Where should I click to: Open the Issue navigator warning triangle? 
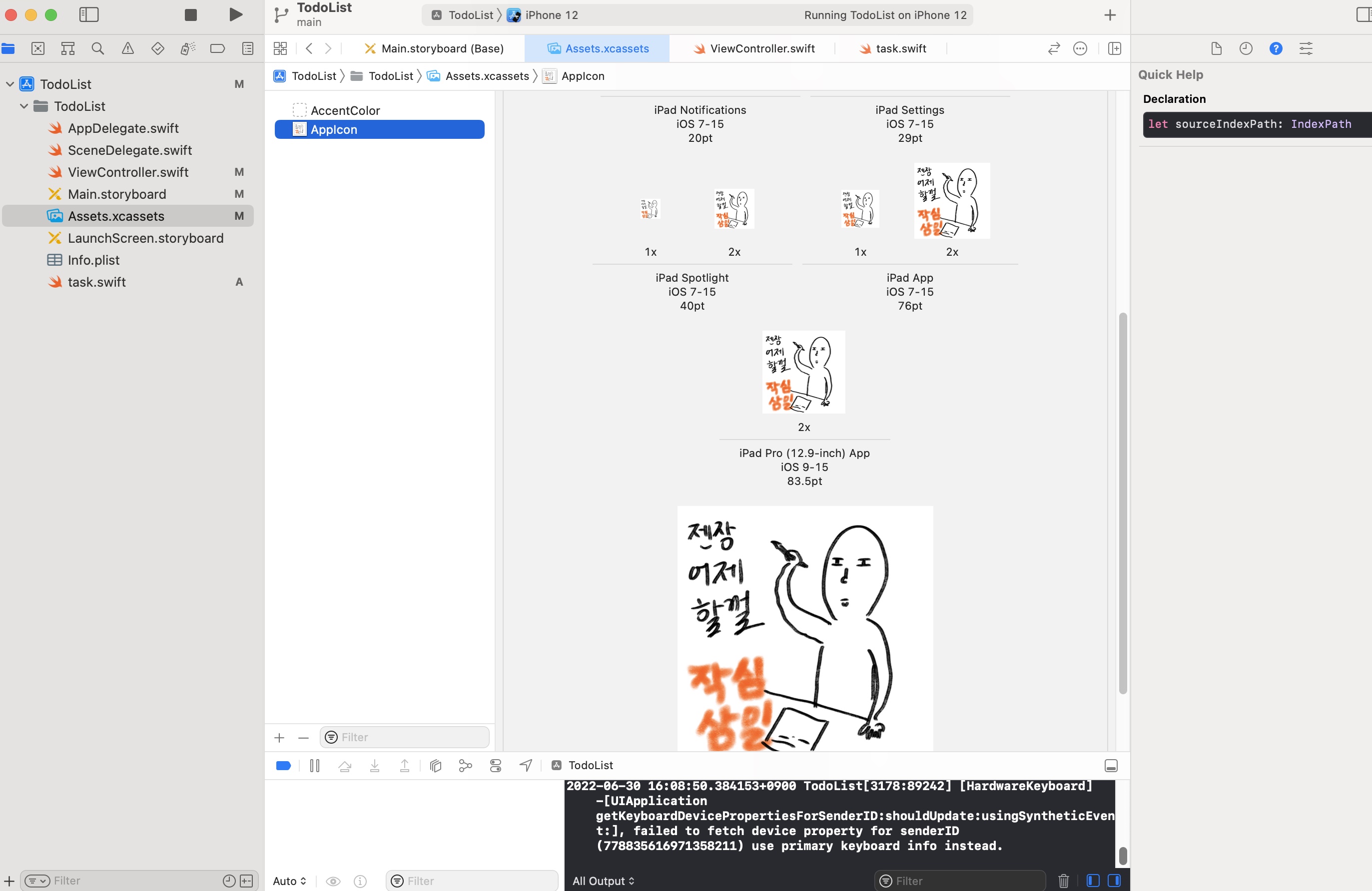click(x=128, y=48)
